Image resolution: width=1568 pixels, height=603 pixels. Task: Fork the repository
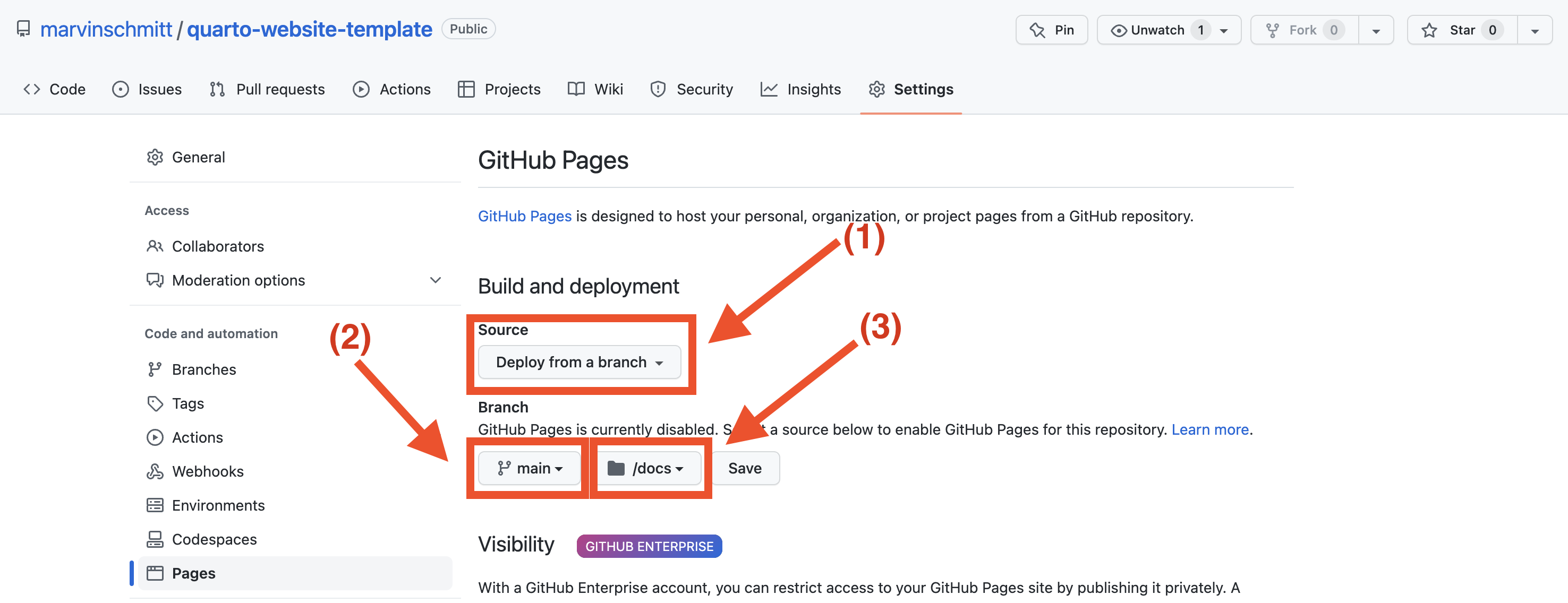click(1305, 30)
